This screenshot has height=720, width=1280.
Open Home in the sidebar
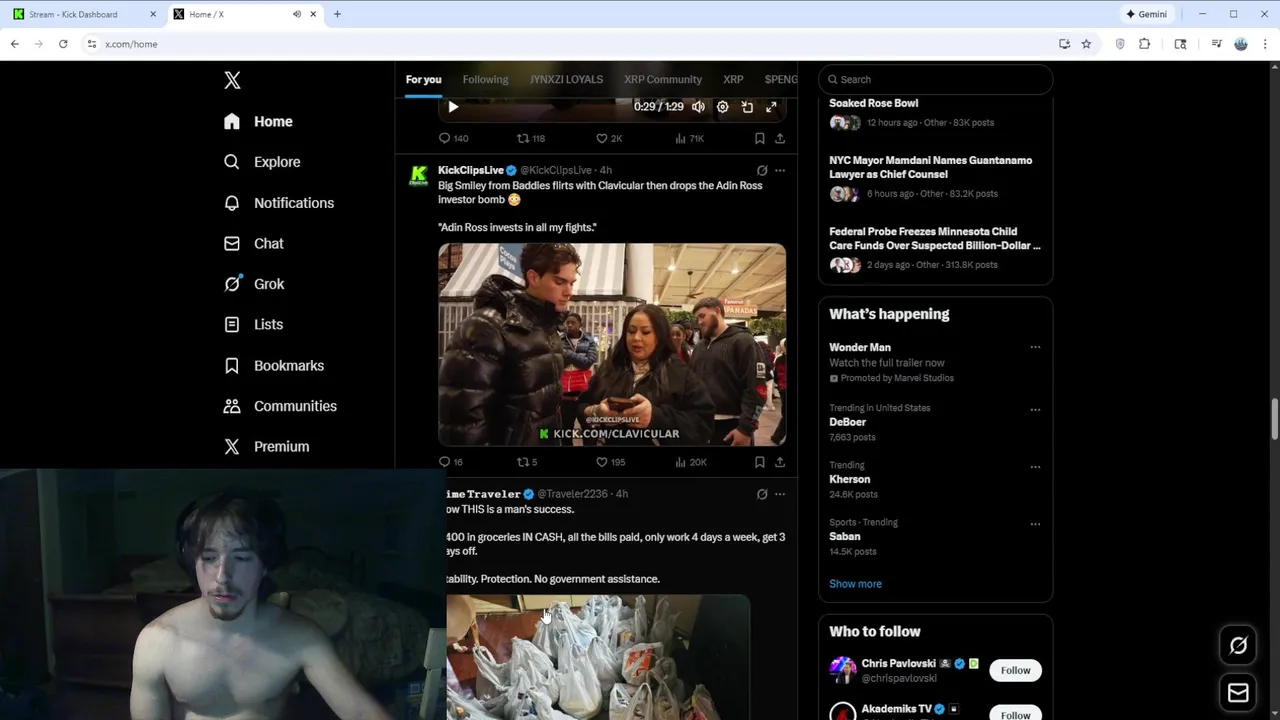pyautogui.click(x=258, y=121)
